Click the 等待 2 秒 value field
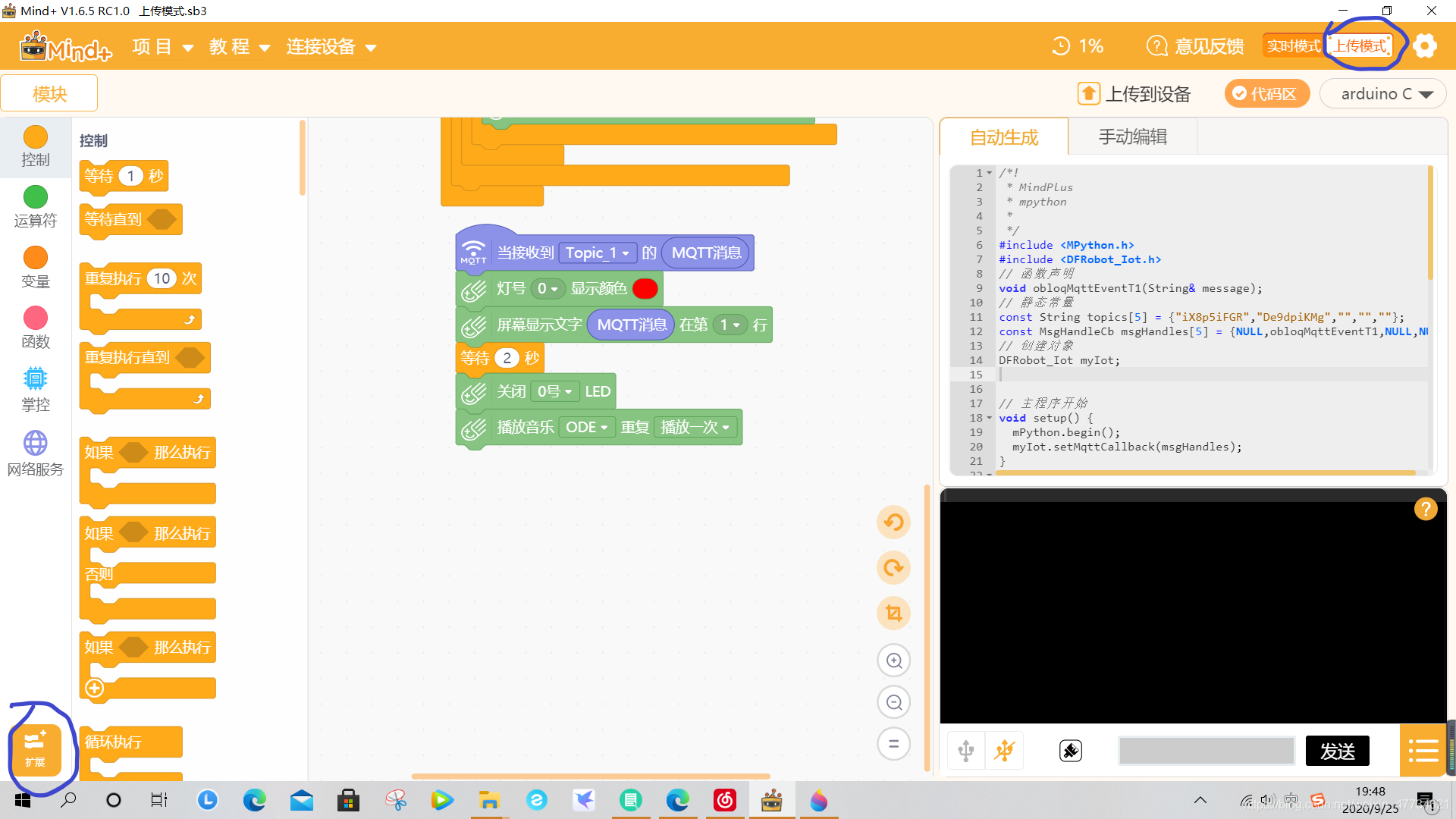Viewport: 1456px width, 819px height. click(507, 358)
